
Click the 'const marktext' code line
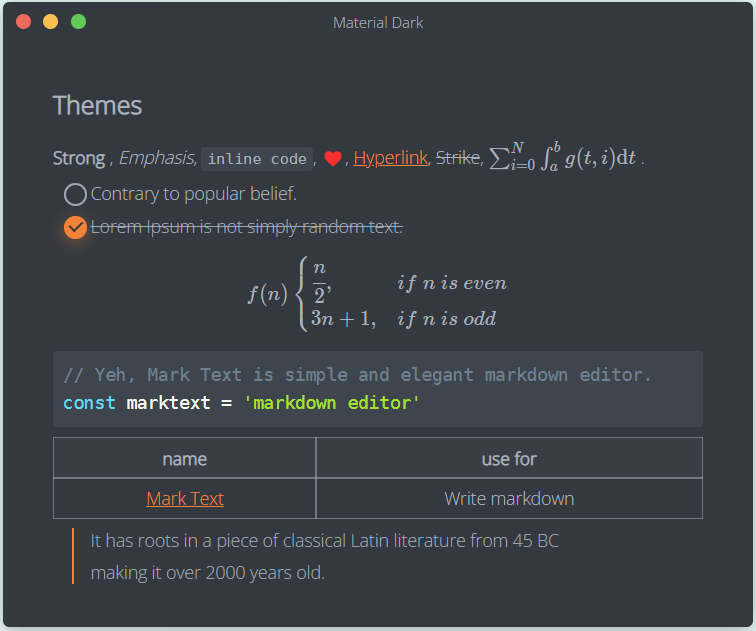click(x=241, y=403)
